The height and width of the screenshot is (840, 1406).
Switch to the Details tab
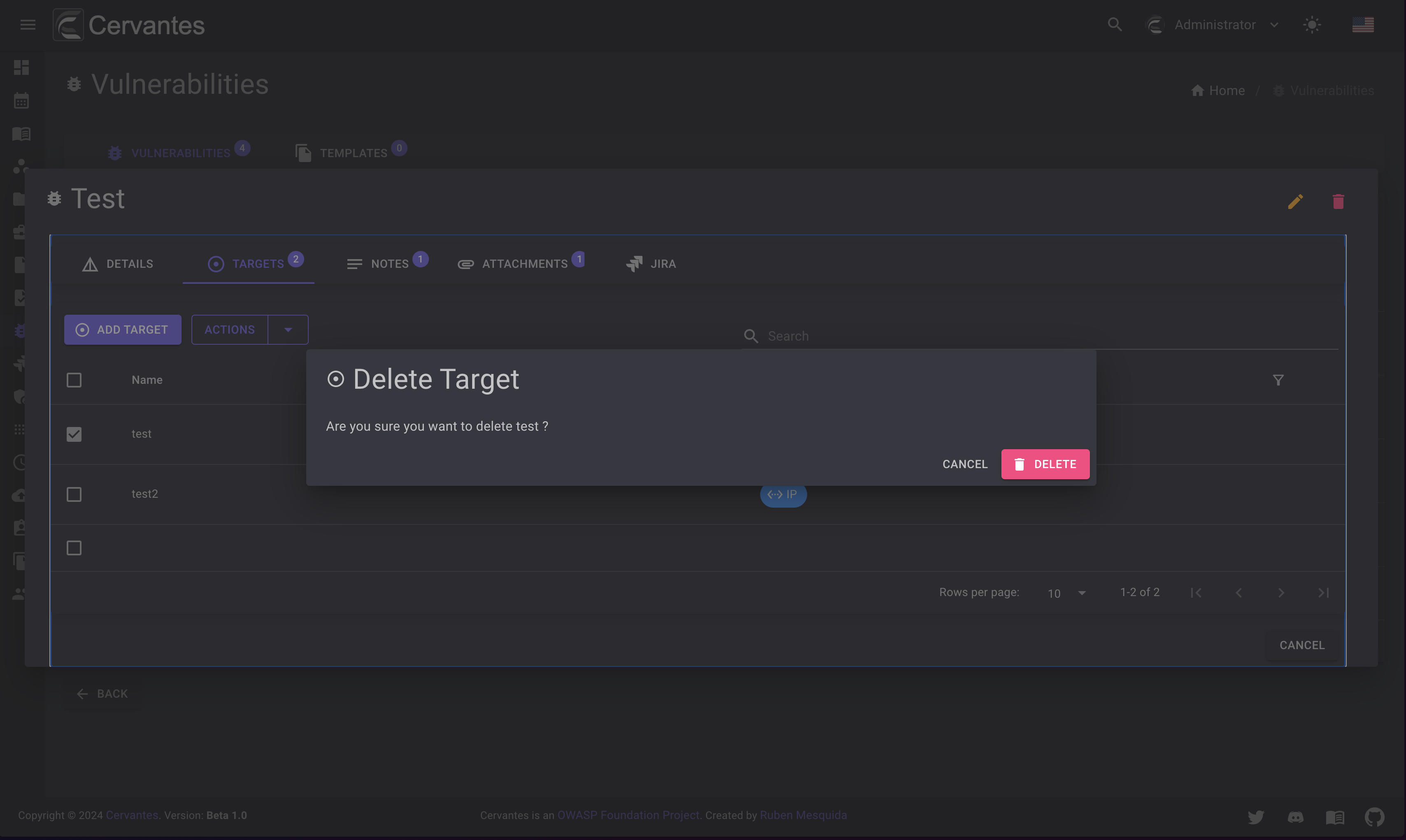(118, 264)
